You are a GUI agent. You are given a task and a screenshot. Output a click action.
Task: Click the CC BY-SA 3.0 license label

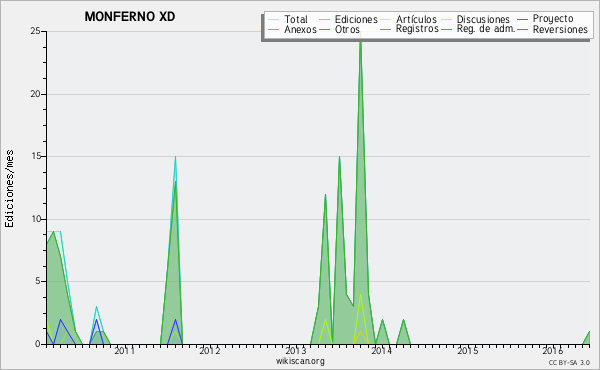click(569, 362)
